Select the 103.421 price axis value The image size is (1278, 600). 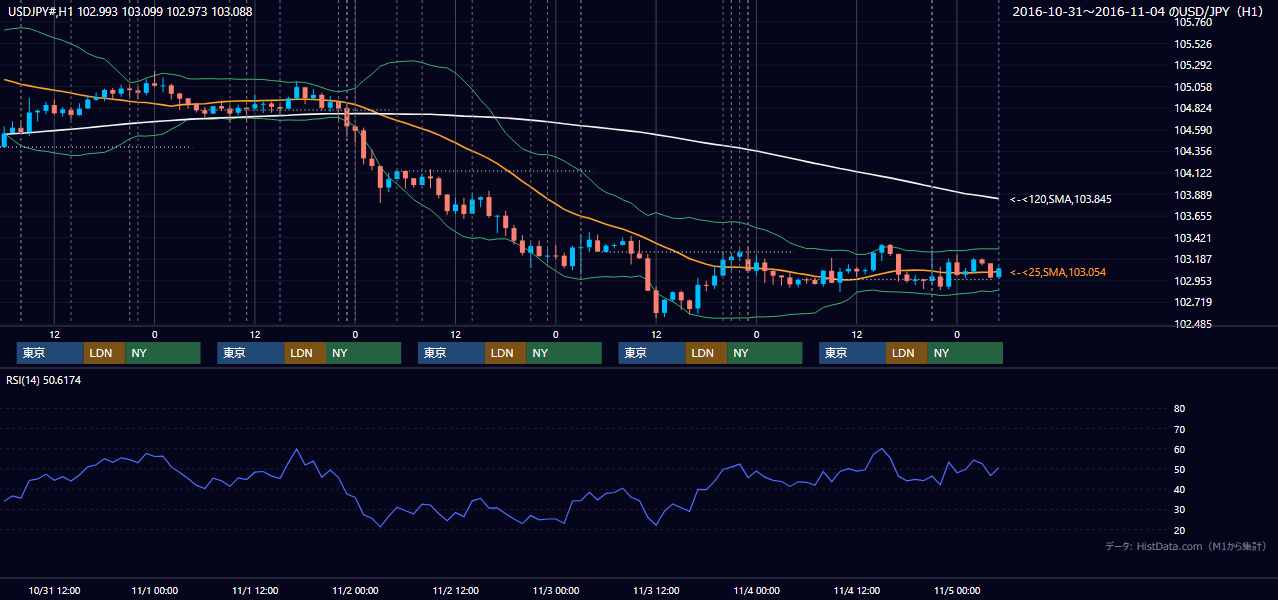coord(1194,238)
